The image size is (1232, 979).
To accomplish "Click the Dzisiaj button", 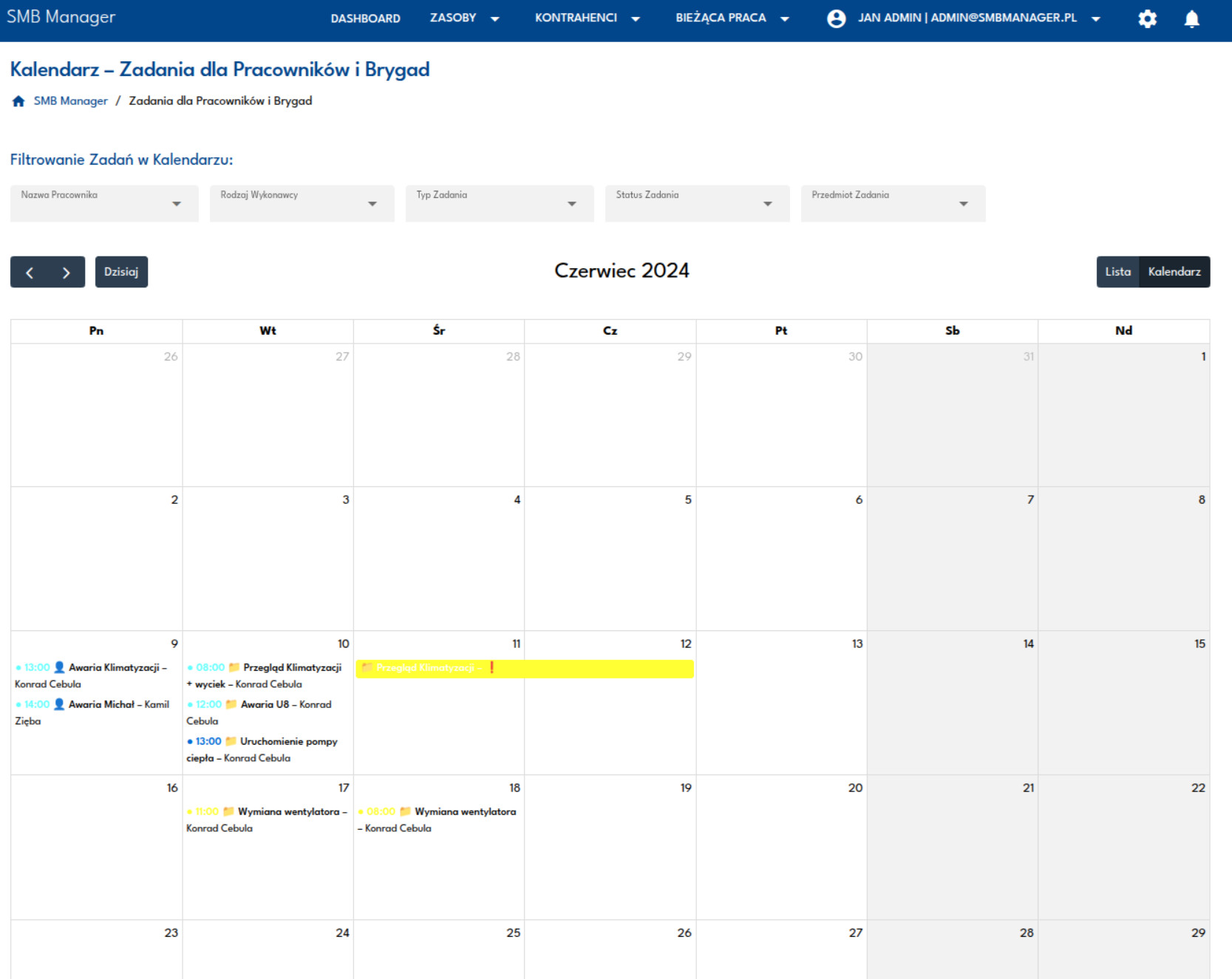I will click(x=121, y=272).
